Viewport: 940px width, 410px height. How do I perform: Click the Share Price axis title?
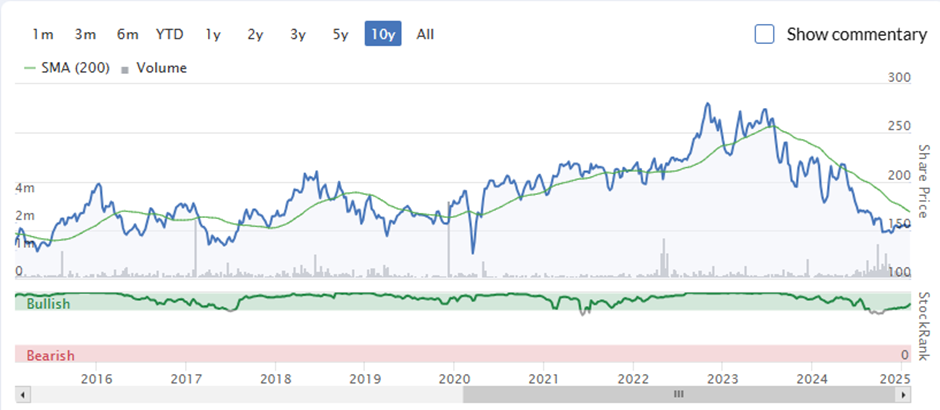click(923, 181)
